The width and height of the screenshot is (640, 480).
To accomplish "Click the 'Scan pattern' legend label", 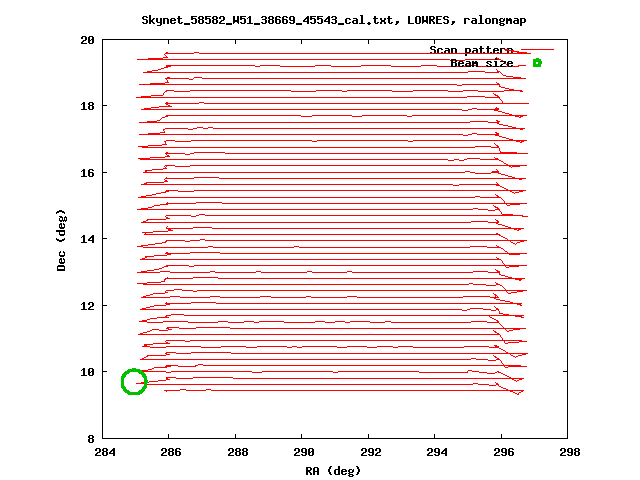I will tap(471, 50).
